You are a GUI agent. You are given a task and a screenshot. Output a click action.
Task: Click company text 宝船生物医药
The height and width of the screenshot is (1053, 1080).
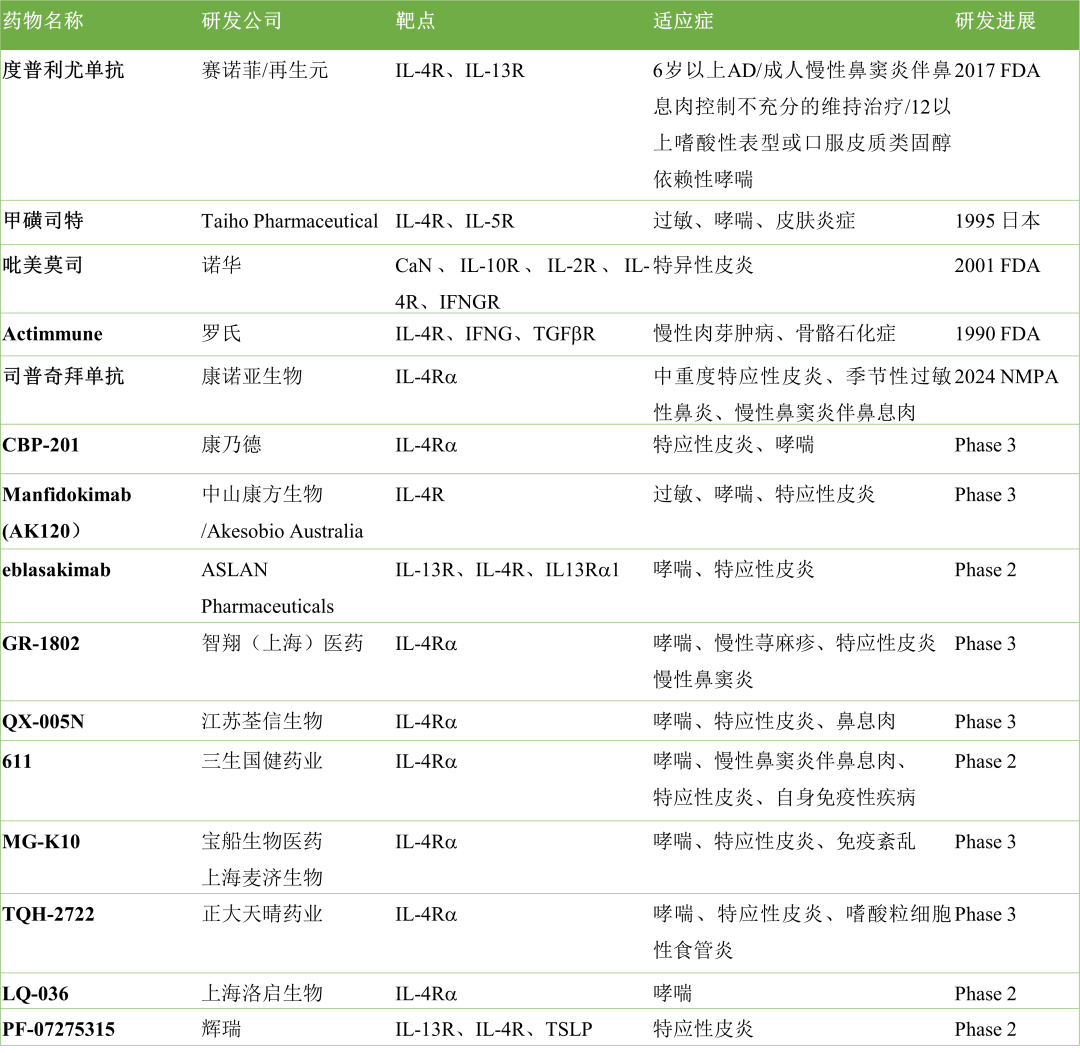(x=262, y=842)
